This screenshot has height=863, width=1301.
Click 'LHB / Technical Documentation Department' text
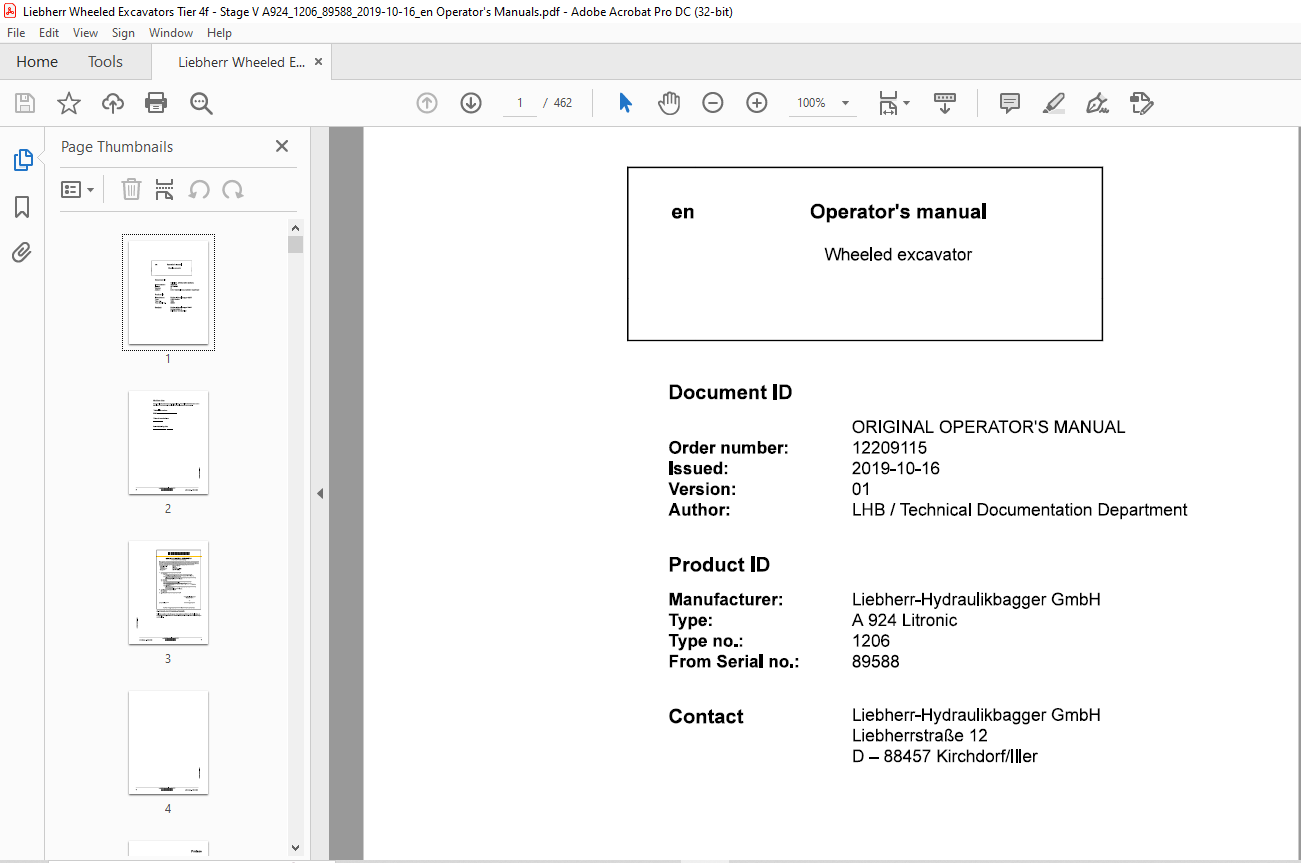click(1019, 510)
